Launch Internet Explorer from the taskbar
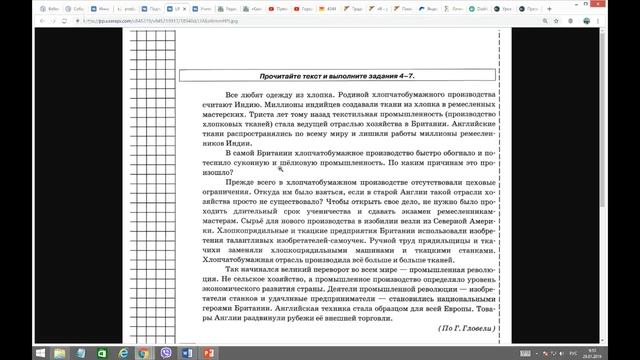640x360 pixels. click(123, 353)
